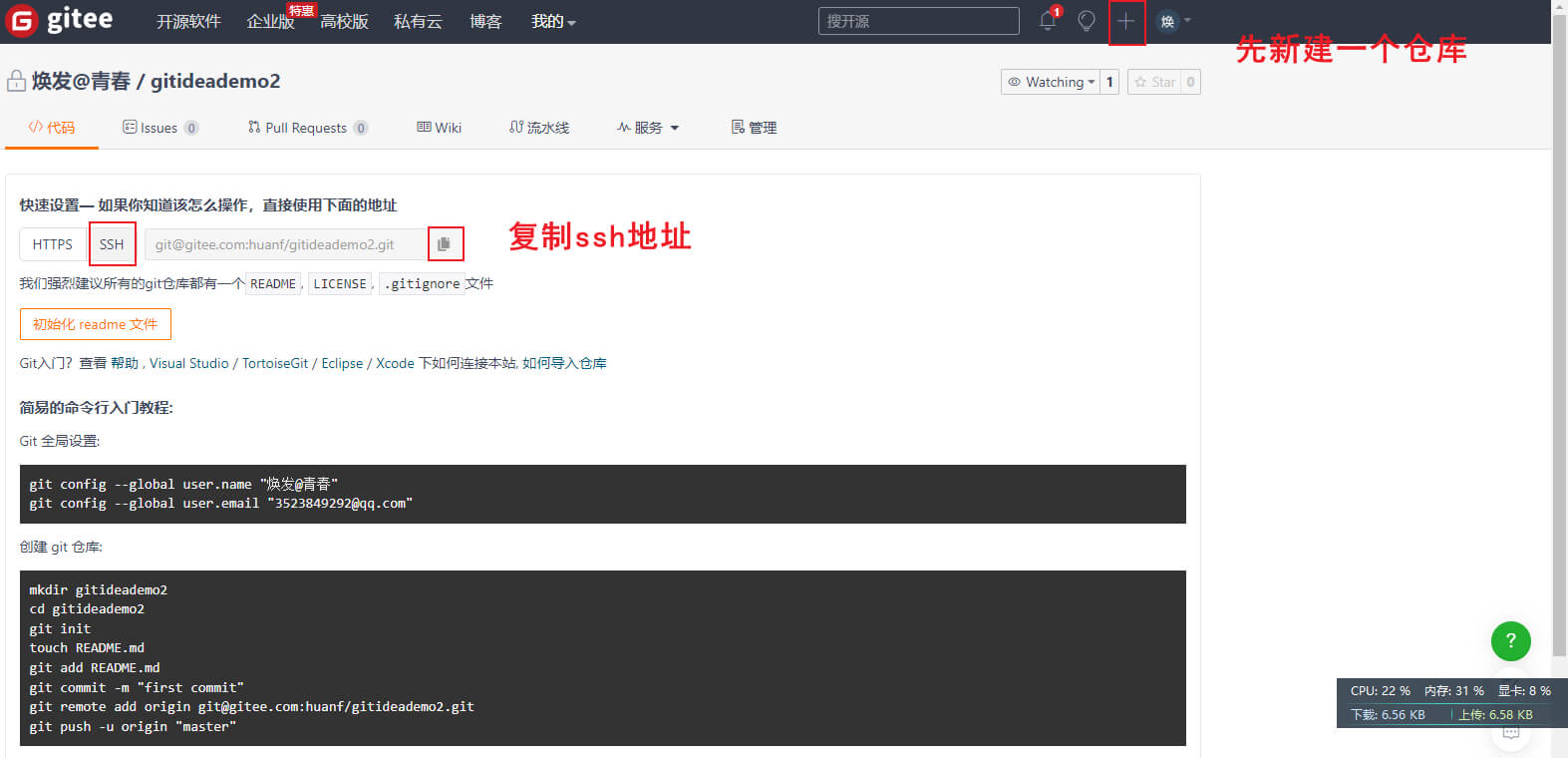Viewport: 1568px width, 758px height.
Task: Open the user avatar menu
Action: pos(1167,21)
